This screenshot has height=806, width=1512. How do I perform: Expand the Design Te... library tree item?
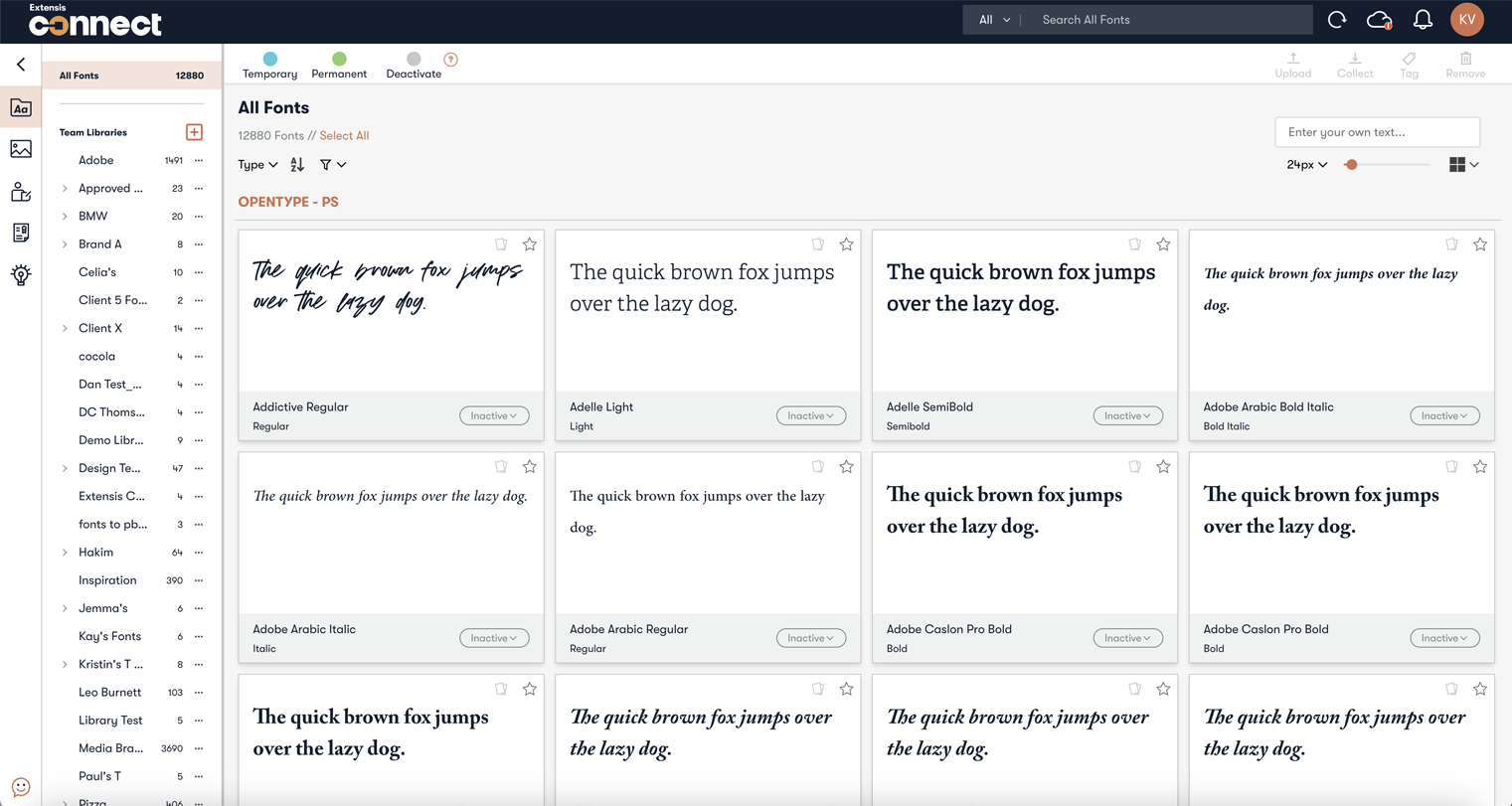click(66, 468)
